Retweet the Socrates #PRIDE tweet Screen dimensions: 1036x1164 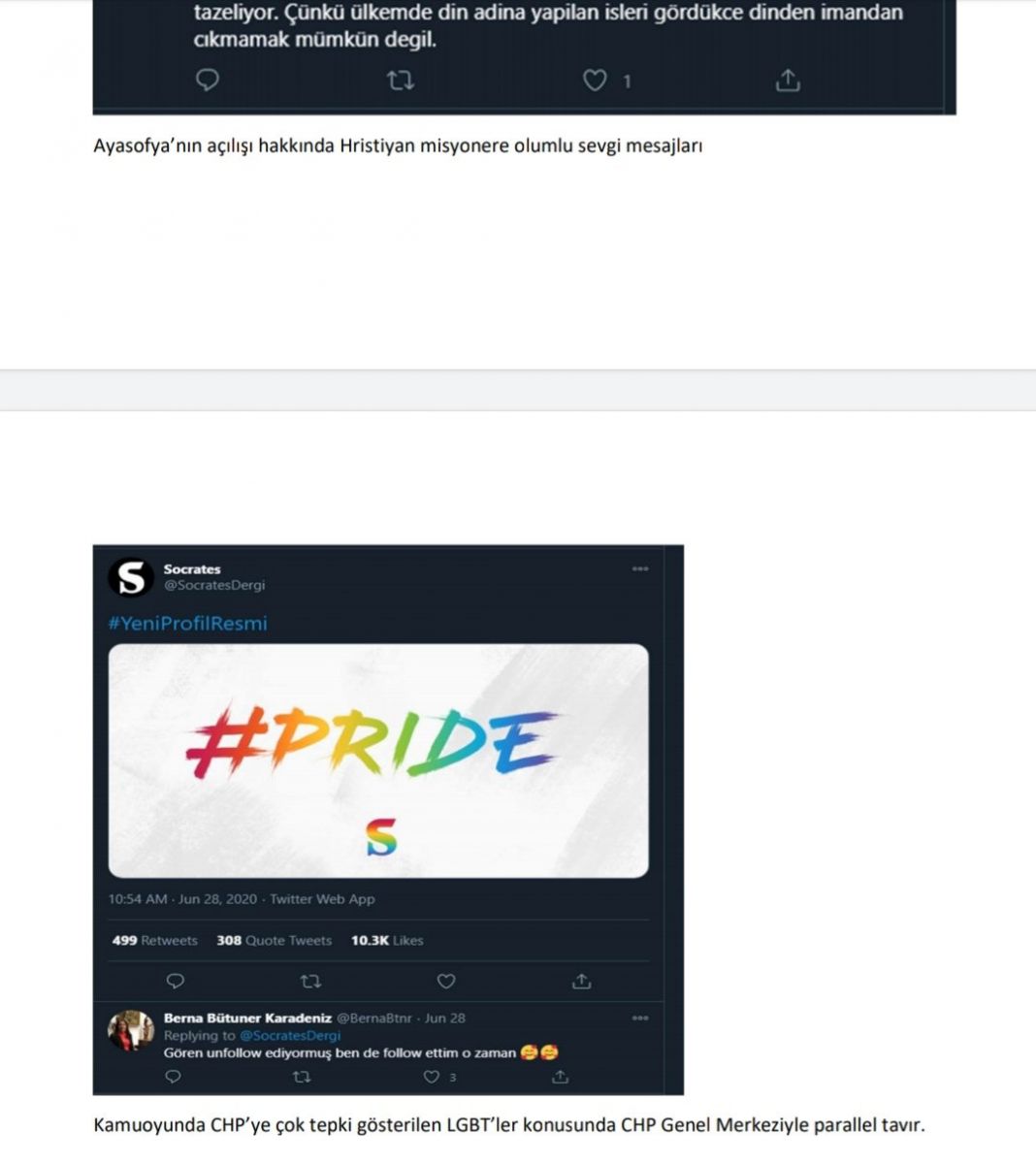[x=310, y=982]
